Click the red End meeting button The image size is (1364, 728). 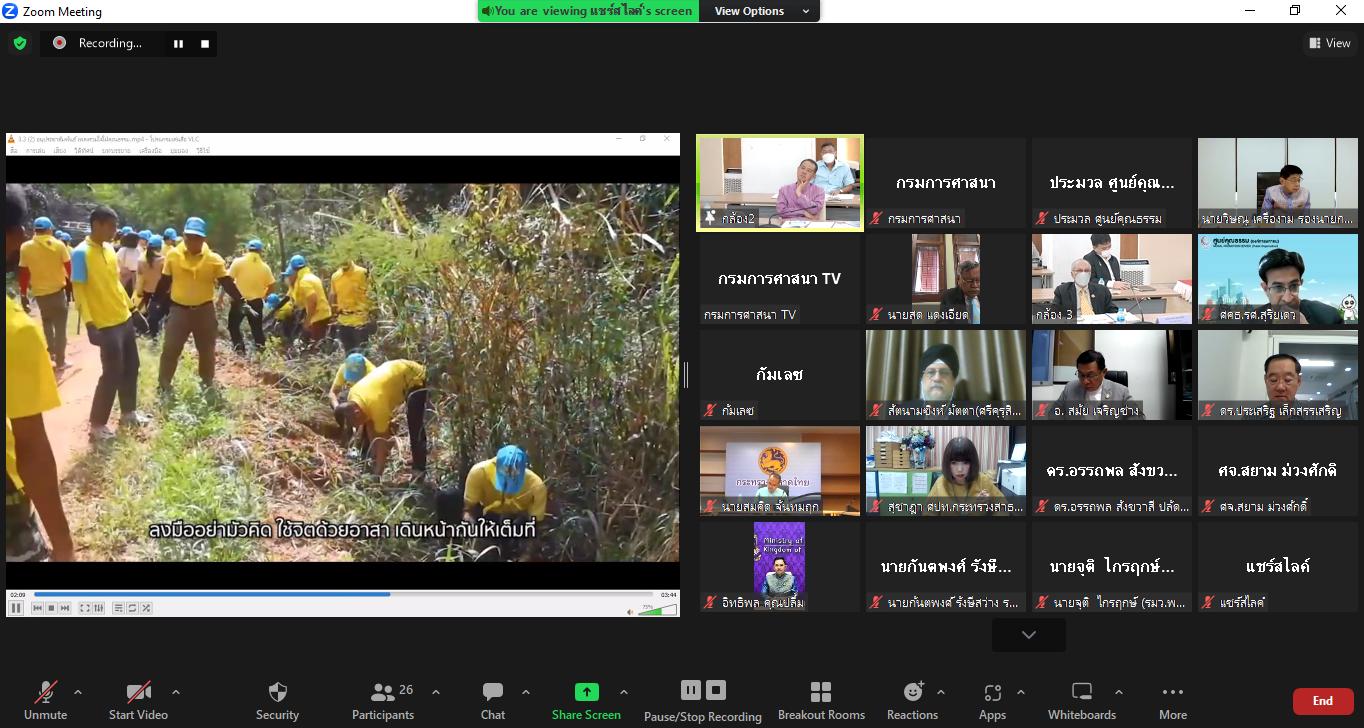[1323, 701]
